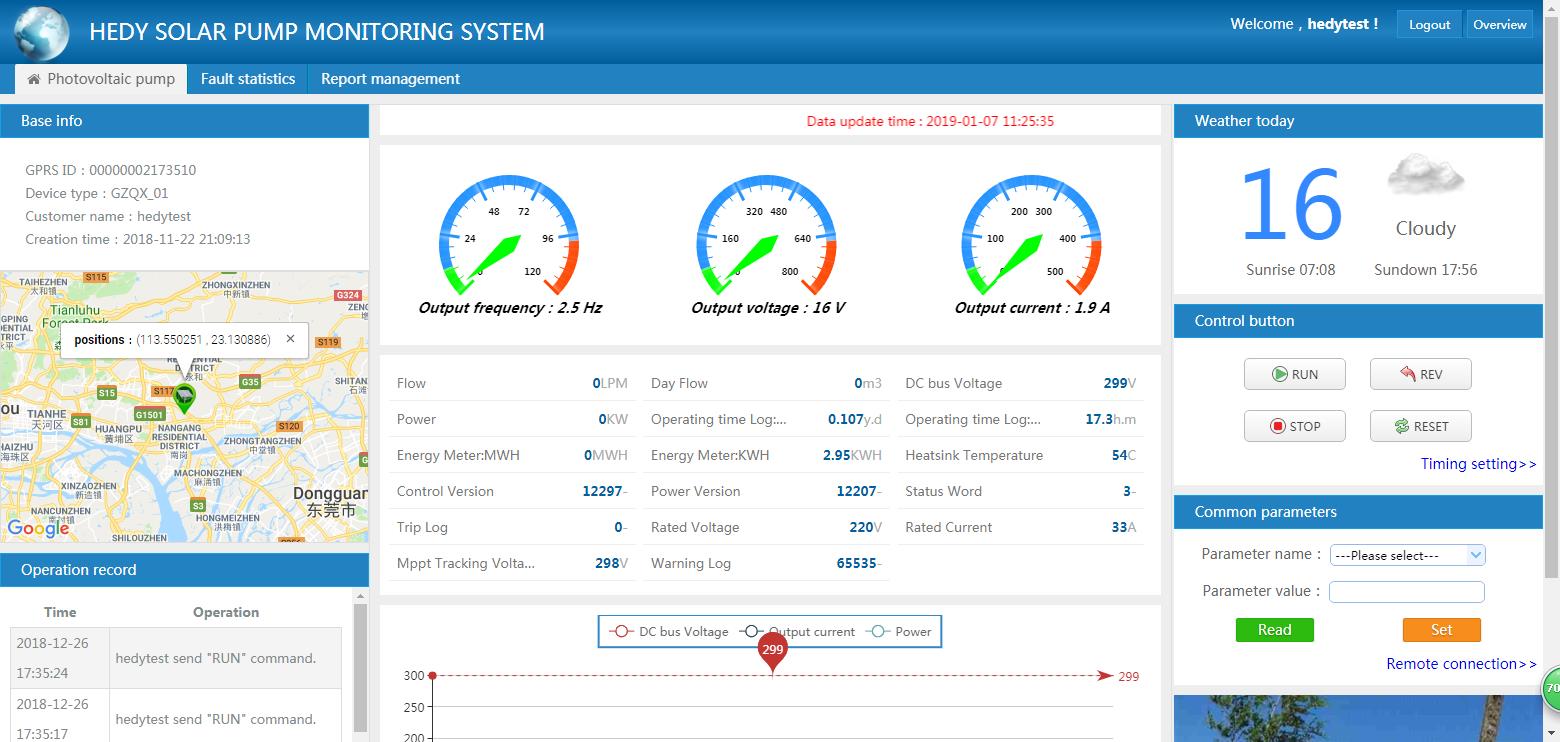This screenshot has height=742, width=1560.
Task: Open the Remote connection link
Action: point(1461,664)
